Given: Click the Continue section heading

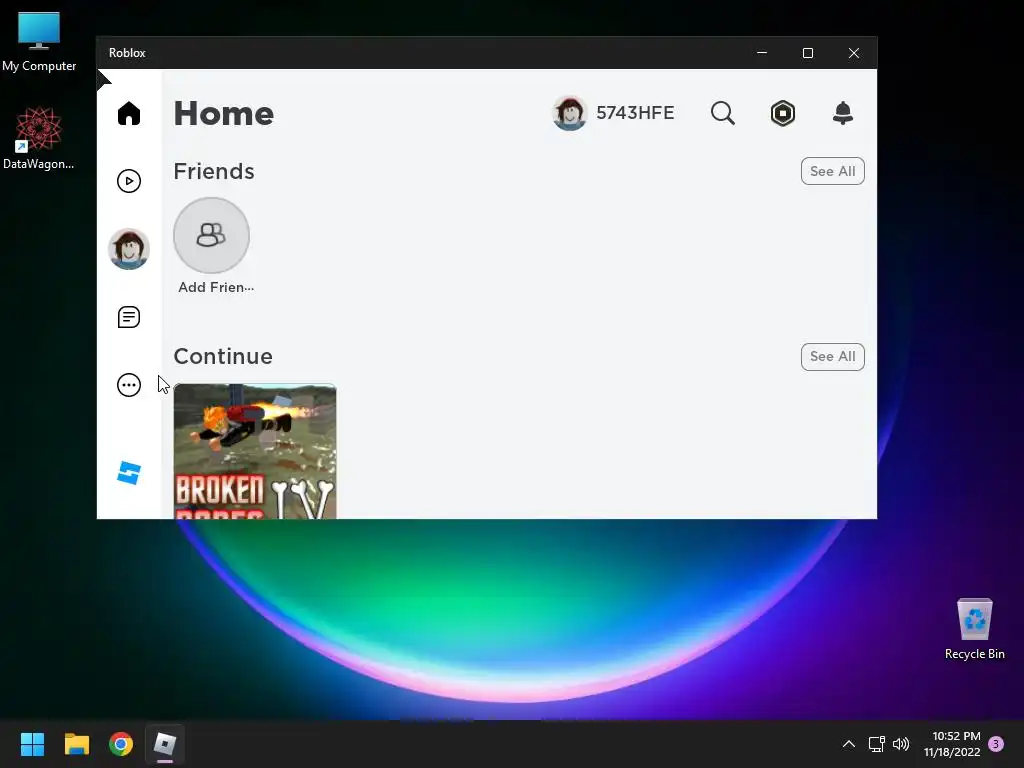Looking at the screenshot, I should coord(223,357).
